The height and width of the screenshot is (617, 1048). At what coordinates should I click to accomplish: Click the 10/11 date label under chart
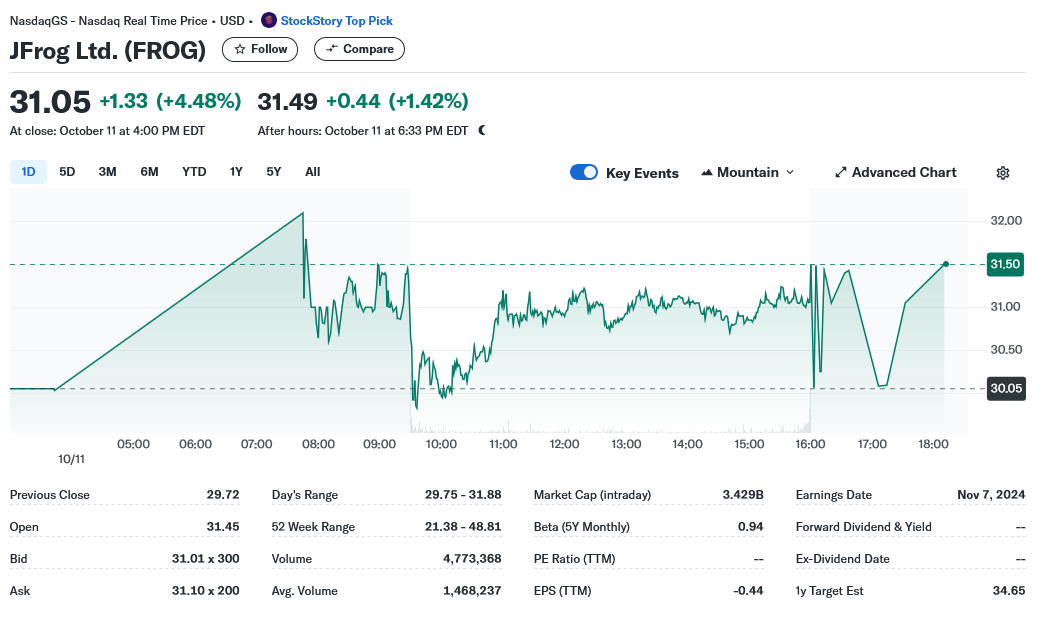tap(72, 459)
